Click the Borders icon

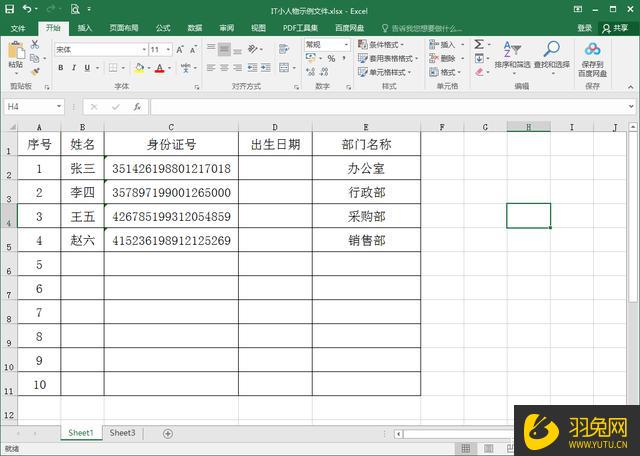(113, 68)
